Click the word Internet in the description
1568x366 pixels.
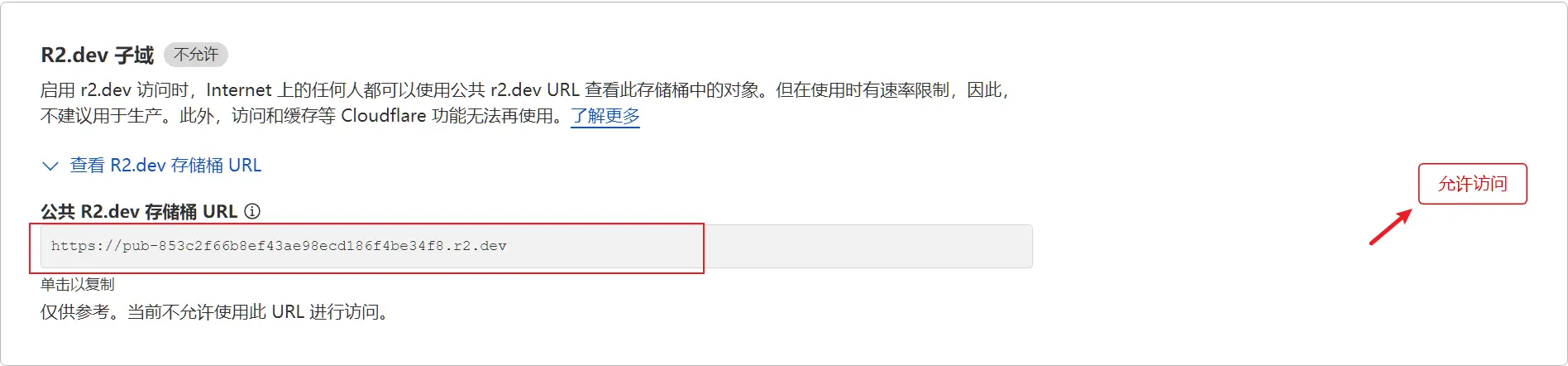(239, 90)
